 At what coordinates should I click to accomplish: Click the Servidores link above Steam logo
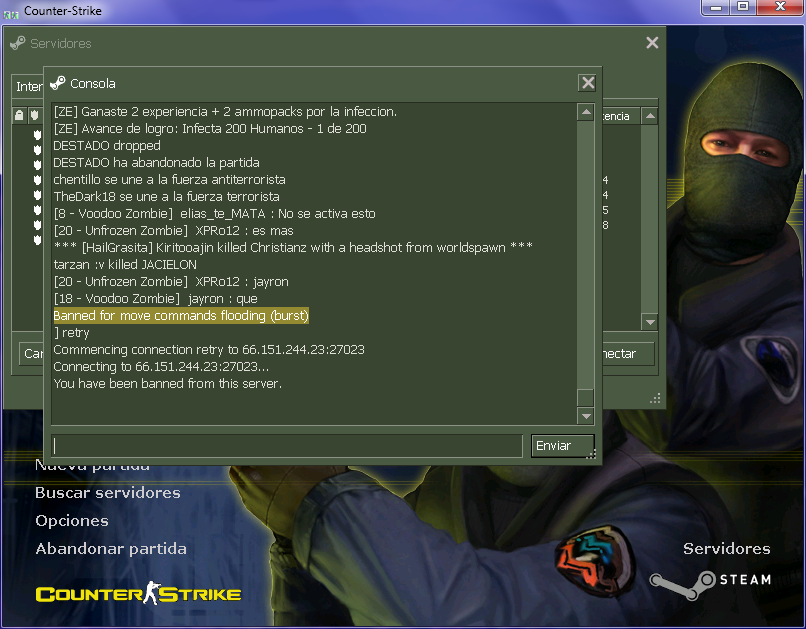(x=726, y=549)
